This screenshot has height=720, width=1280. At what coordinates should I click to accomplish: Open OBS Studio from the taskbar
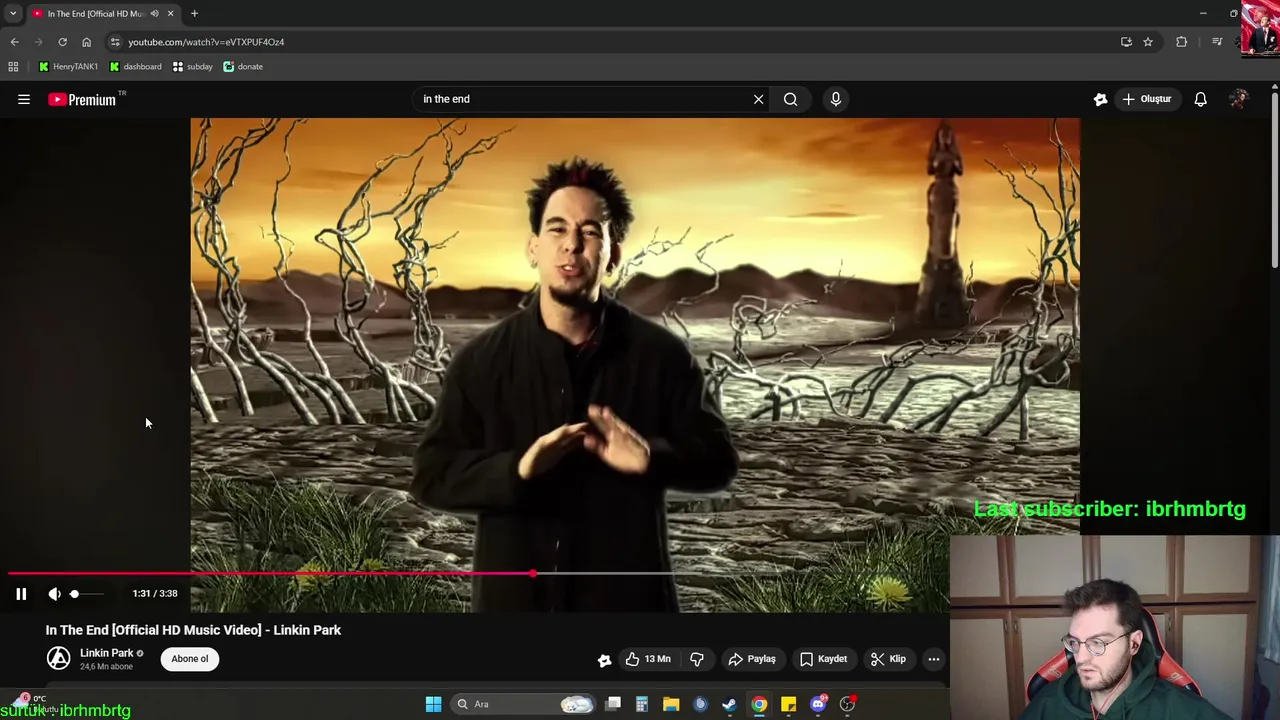(847, 704)
